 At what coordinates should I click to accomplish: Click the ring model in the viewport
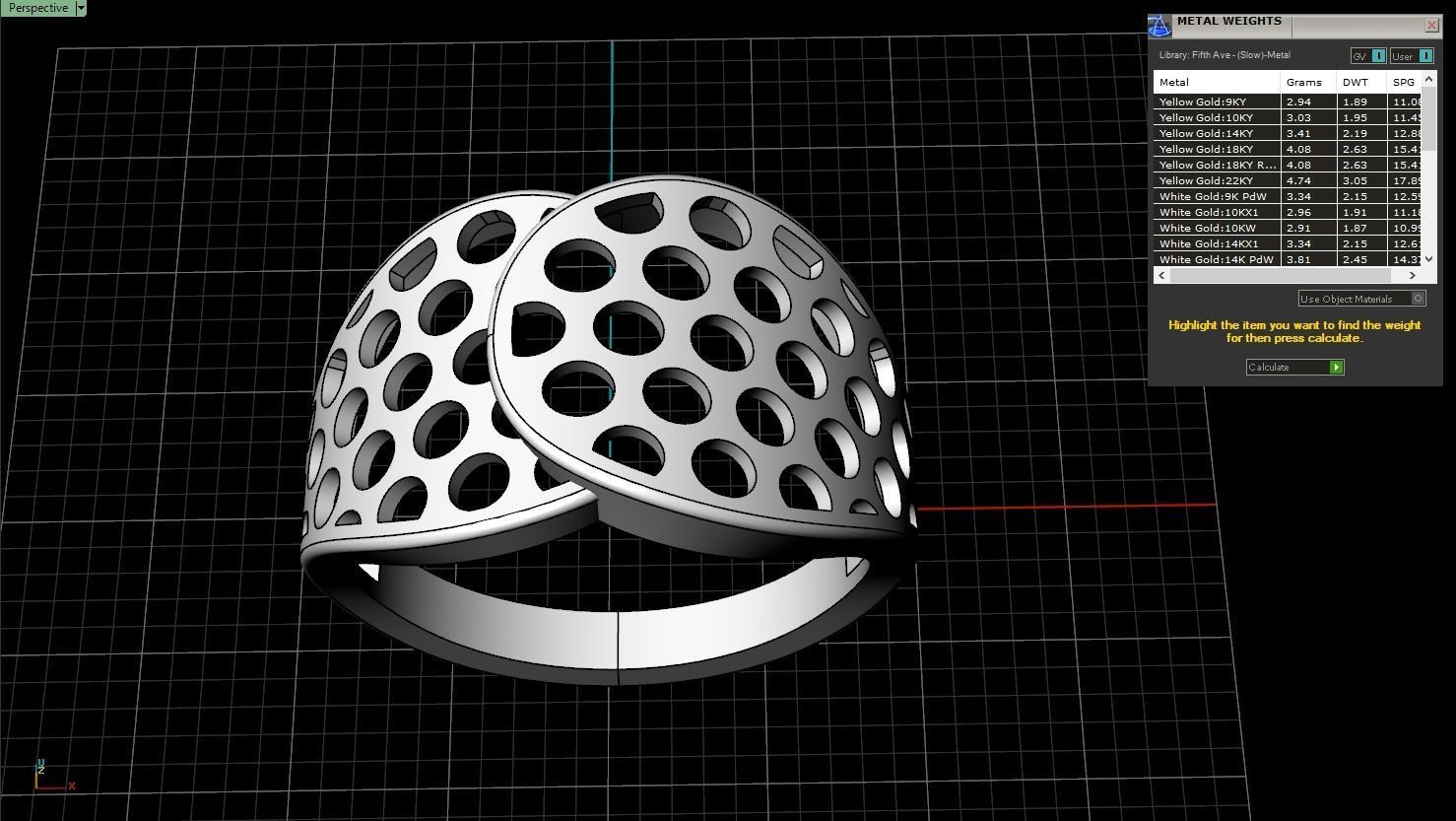(x=608, y=430)
